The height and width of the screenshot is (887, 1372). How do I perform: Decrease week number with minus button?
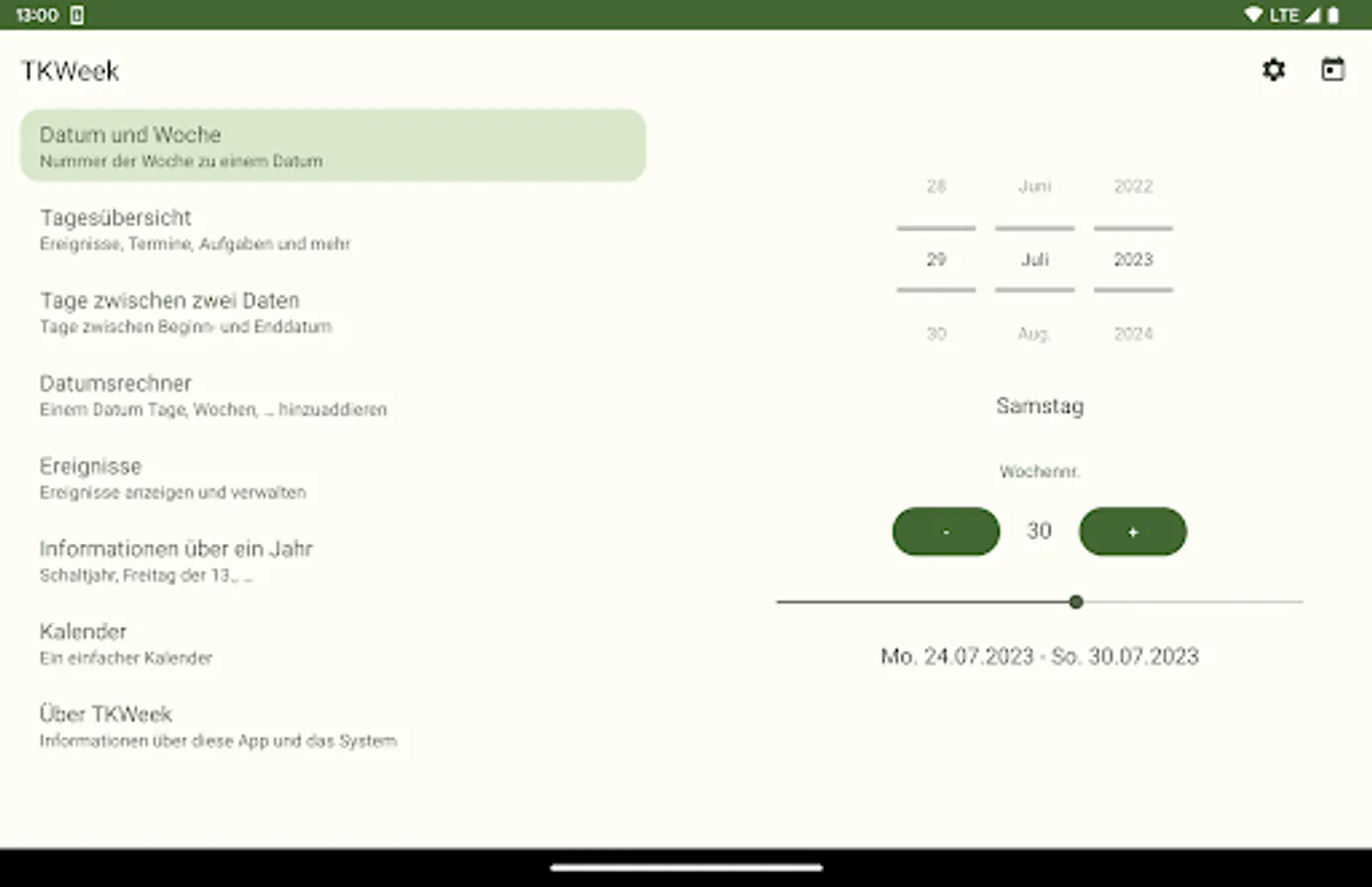click(x=946, y=531)
